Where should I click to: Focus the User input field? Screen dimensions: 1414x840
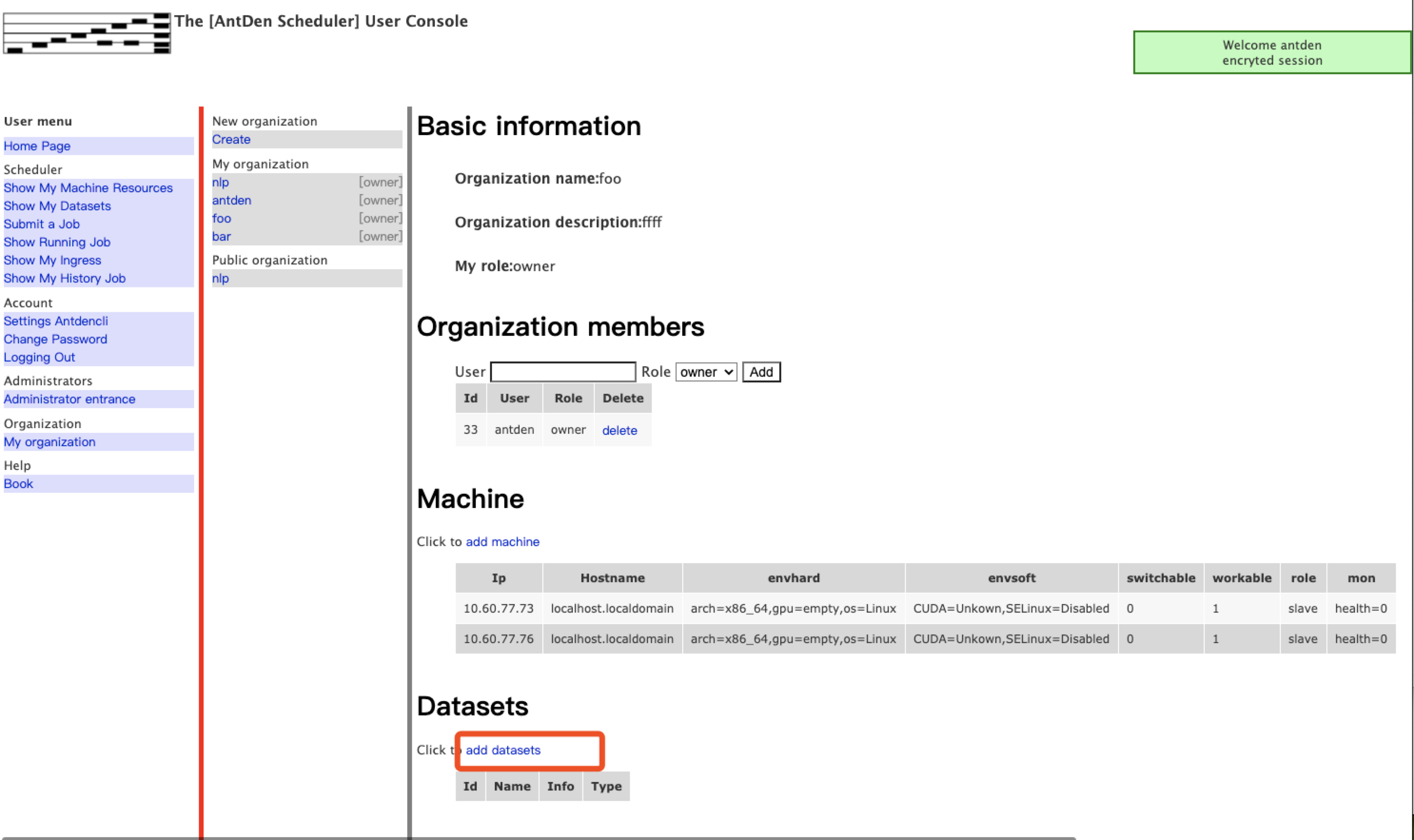[563, 372]
